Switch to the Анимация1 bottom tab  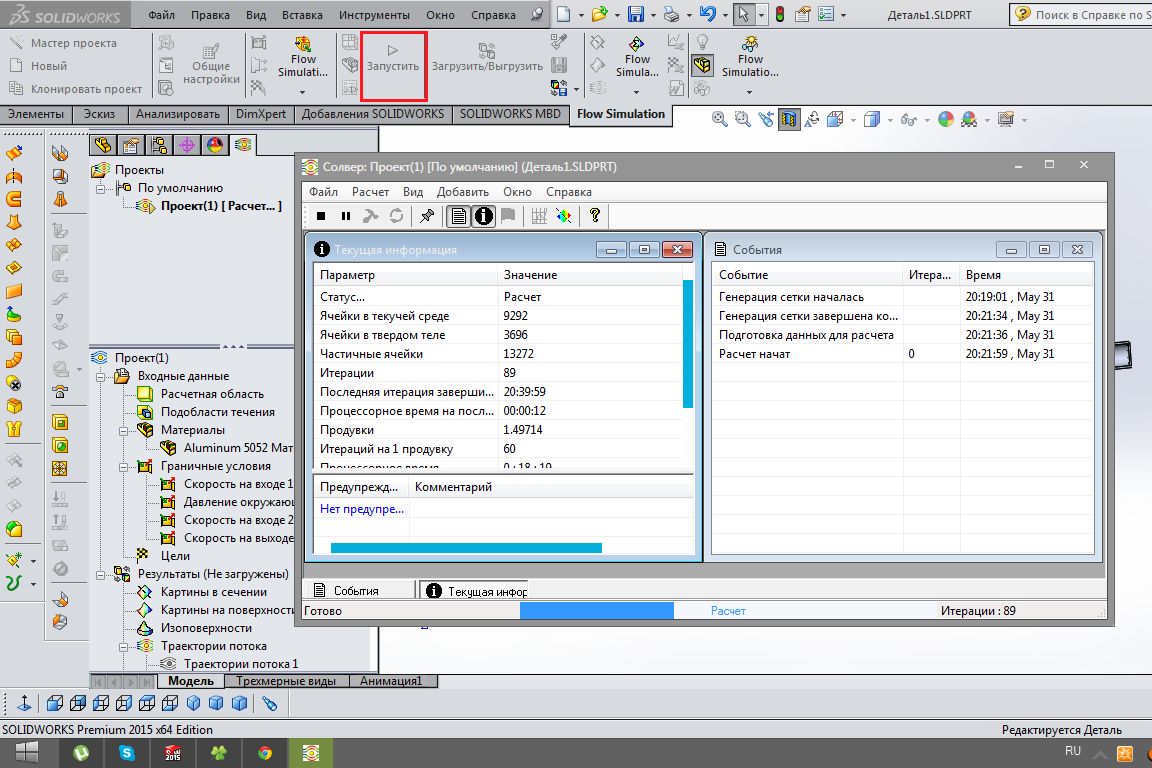[x=392, y=681]
